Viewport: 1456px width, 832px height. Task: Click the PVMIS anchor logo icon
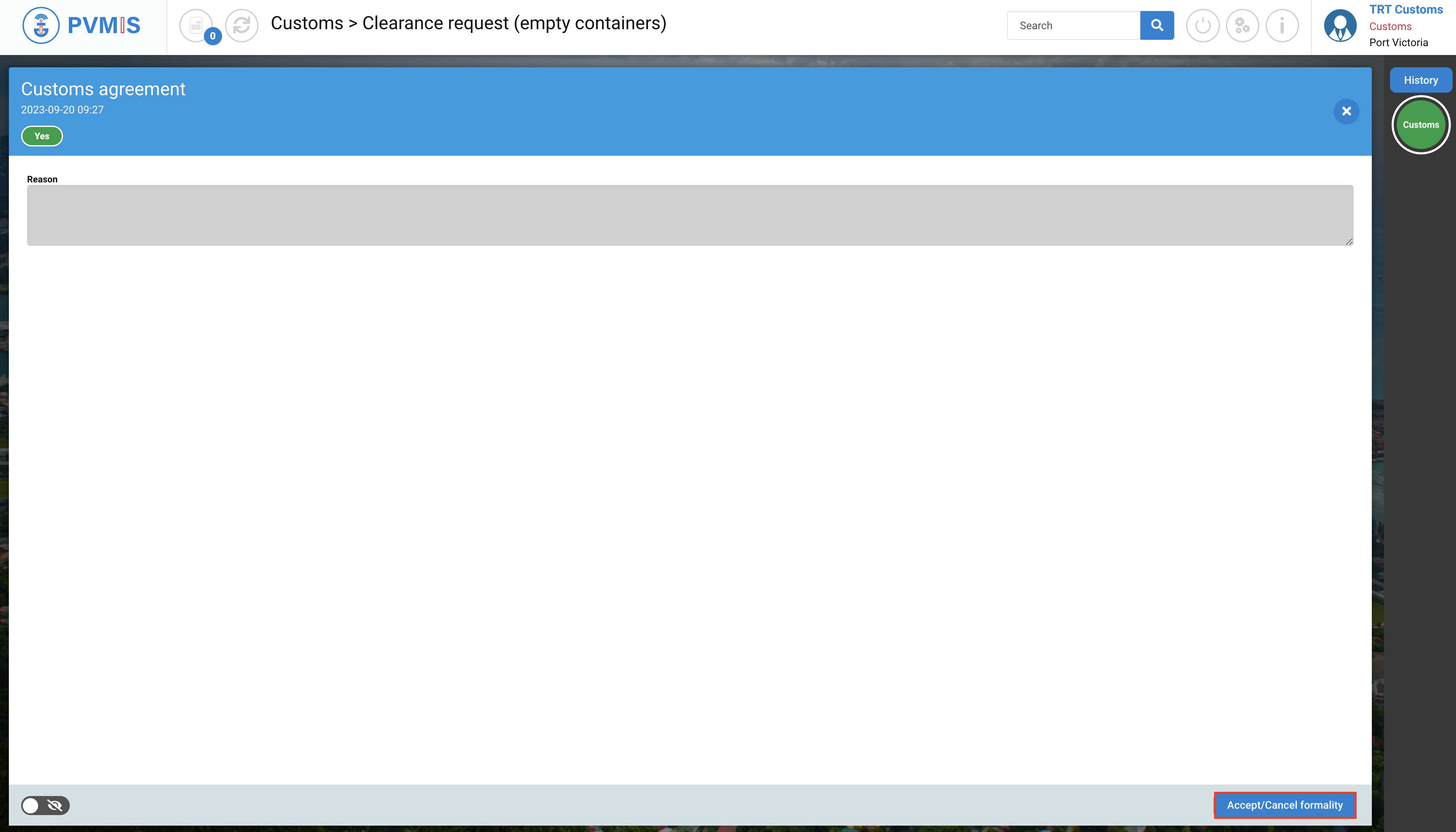coord(41,26)
